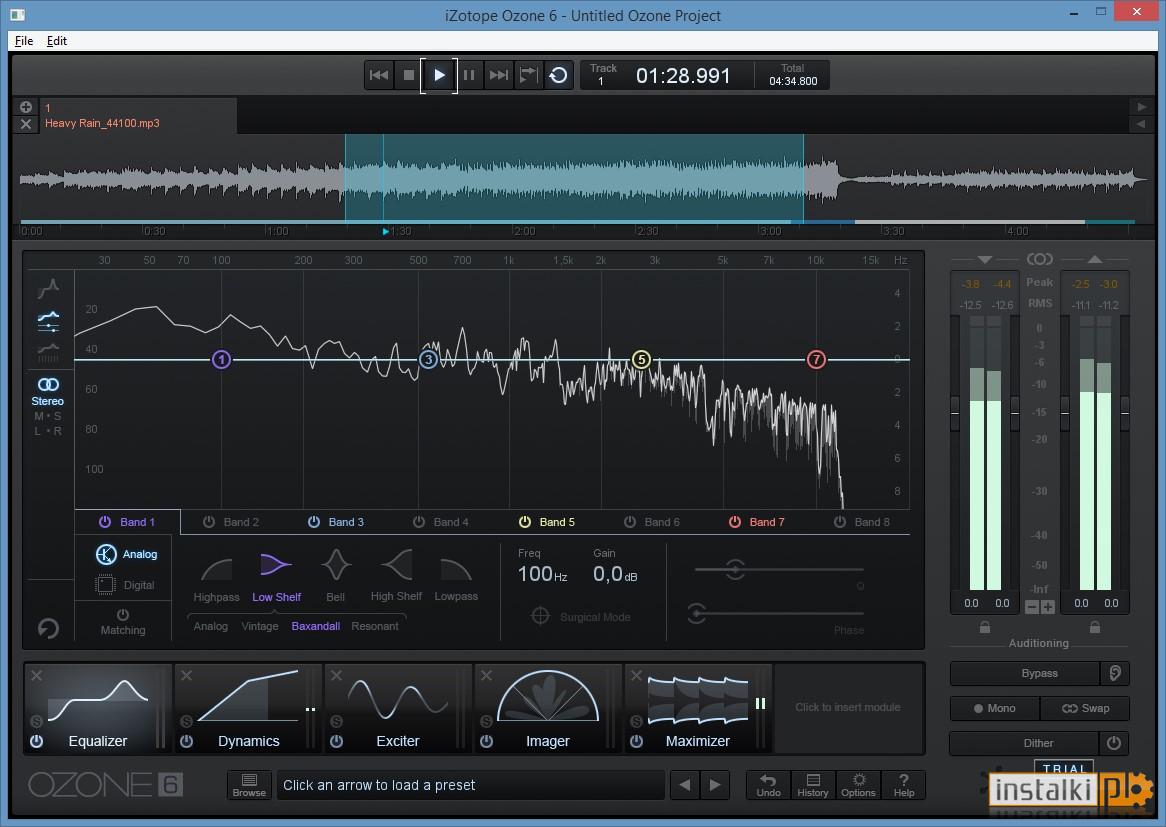
Task: Select EQ node 5 on the curve
Action: 641,360
